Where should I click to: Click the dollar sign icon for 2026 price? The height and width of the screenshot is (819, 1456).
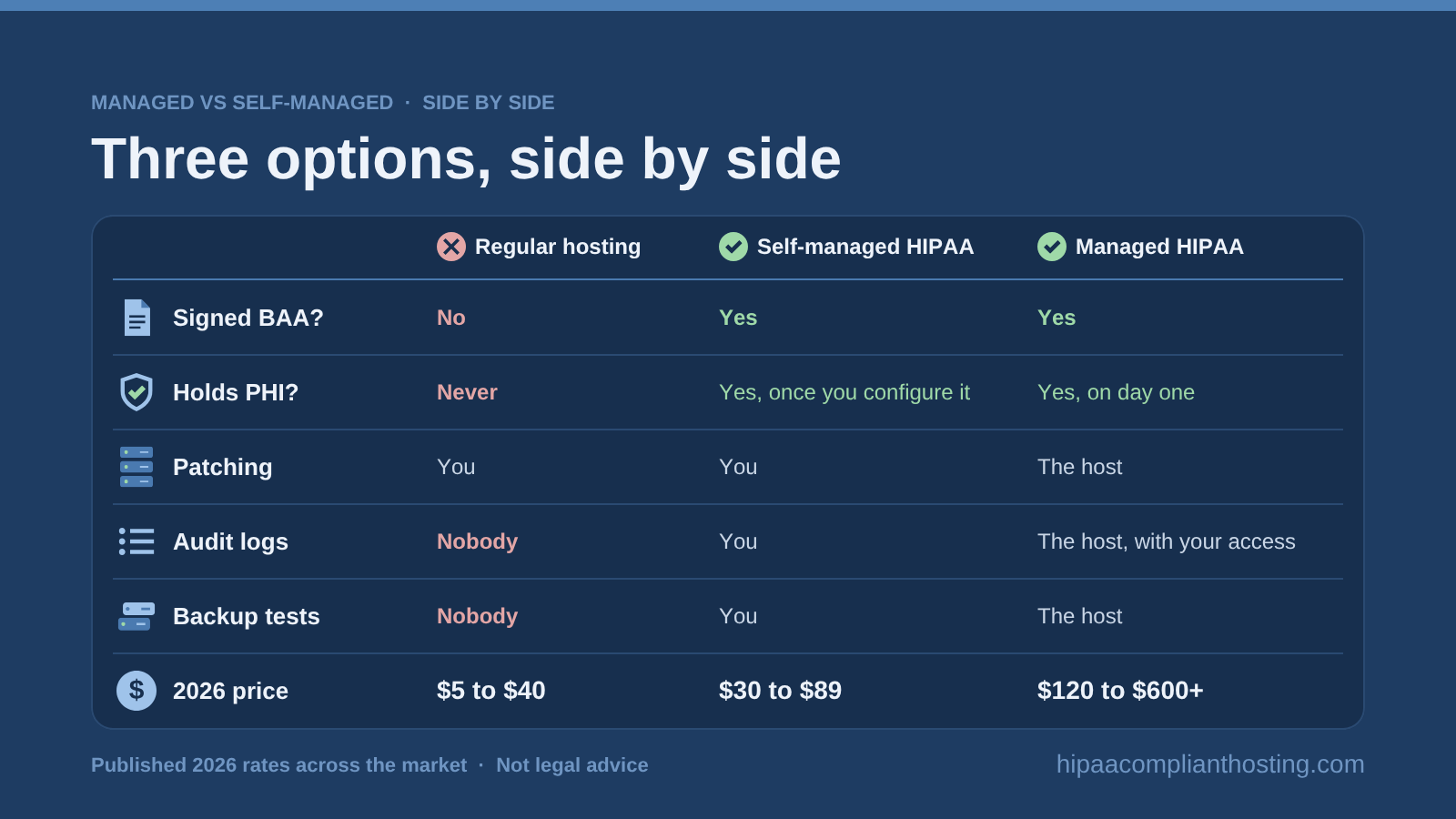[136, 691]
